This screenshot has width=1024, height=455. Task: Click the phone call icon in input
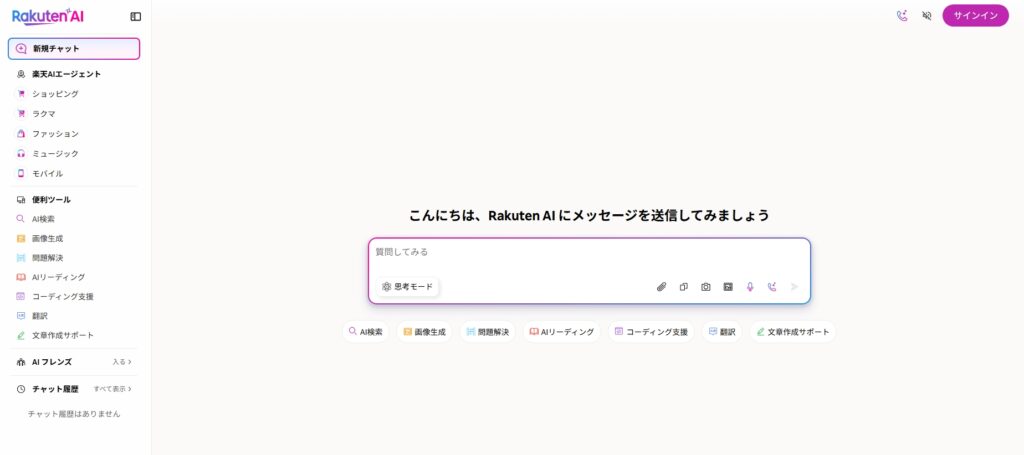click(x=772, y=287)
